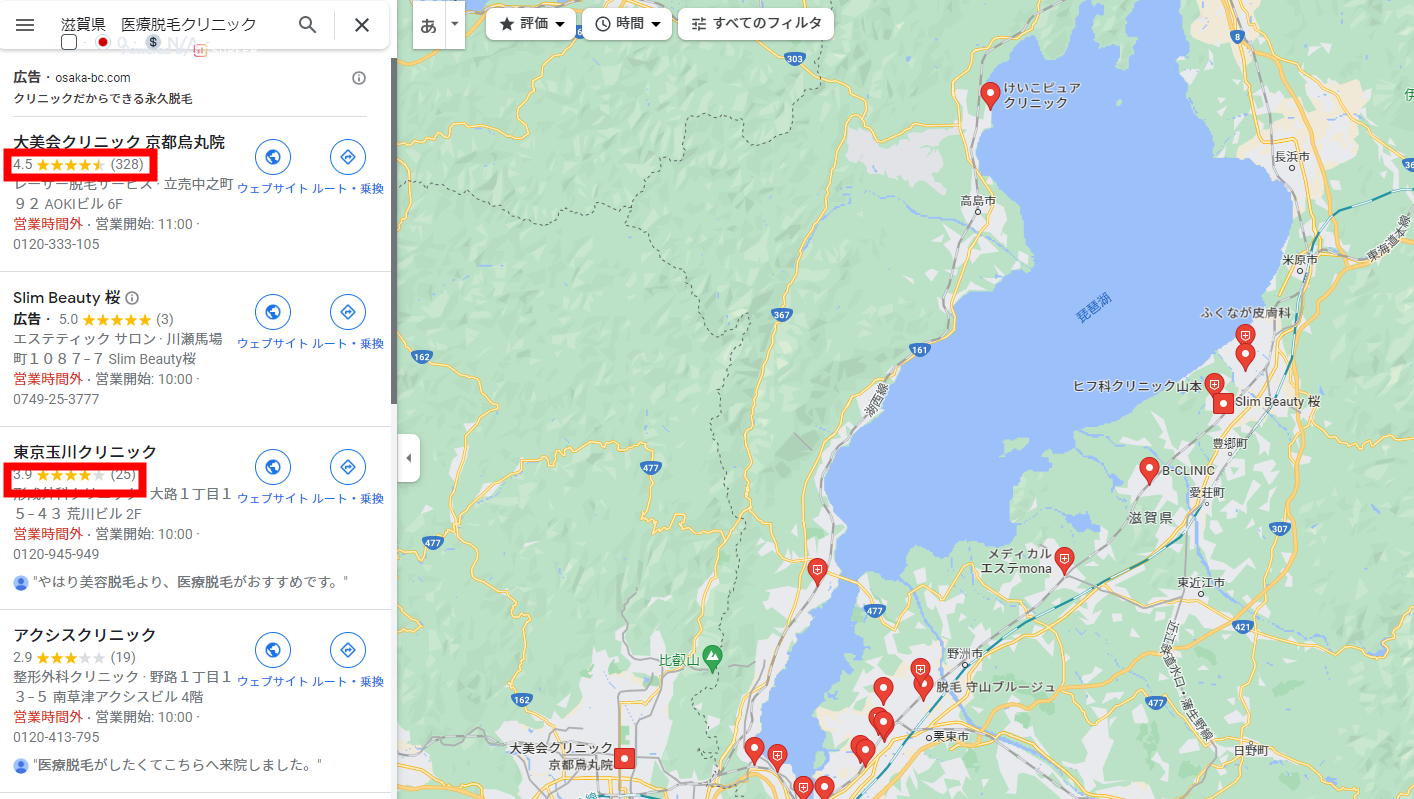Select the メディカルエステmona map pin

tap(1064, 559)
